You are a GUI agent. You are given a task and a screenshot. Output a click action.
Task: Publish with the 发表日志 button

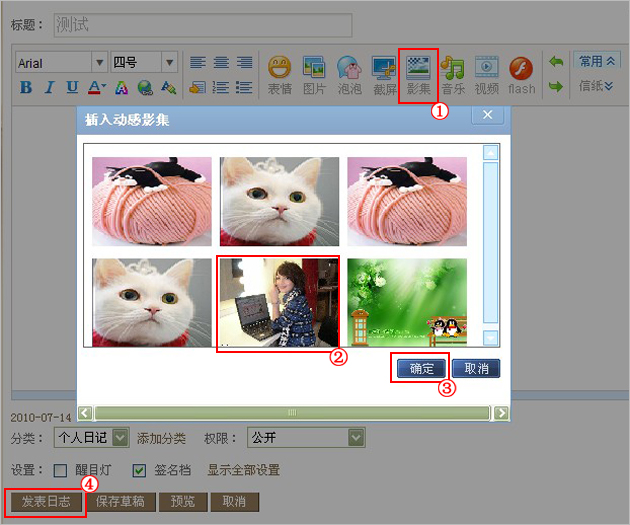[46, 501]
